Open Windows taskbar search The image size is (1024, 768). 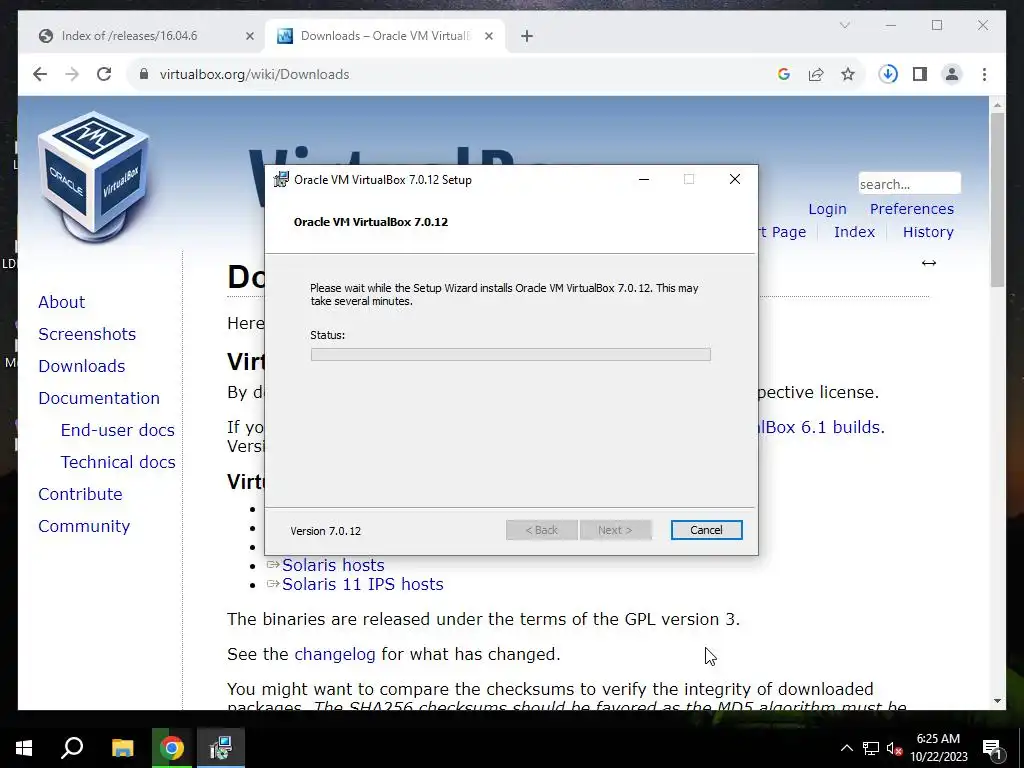coord(72,748)
